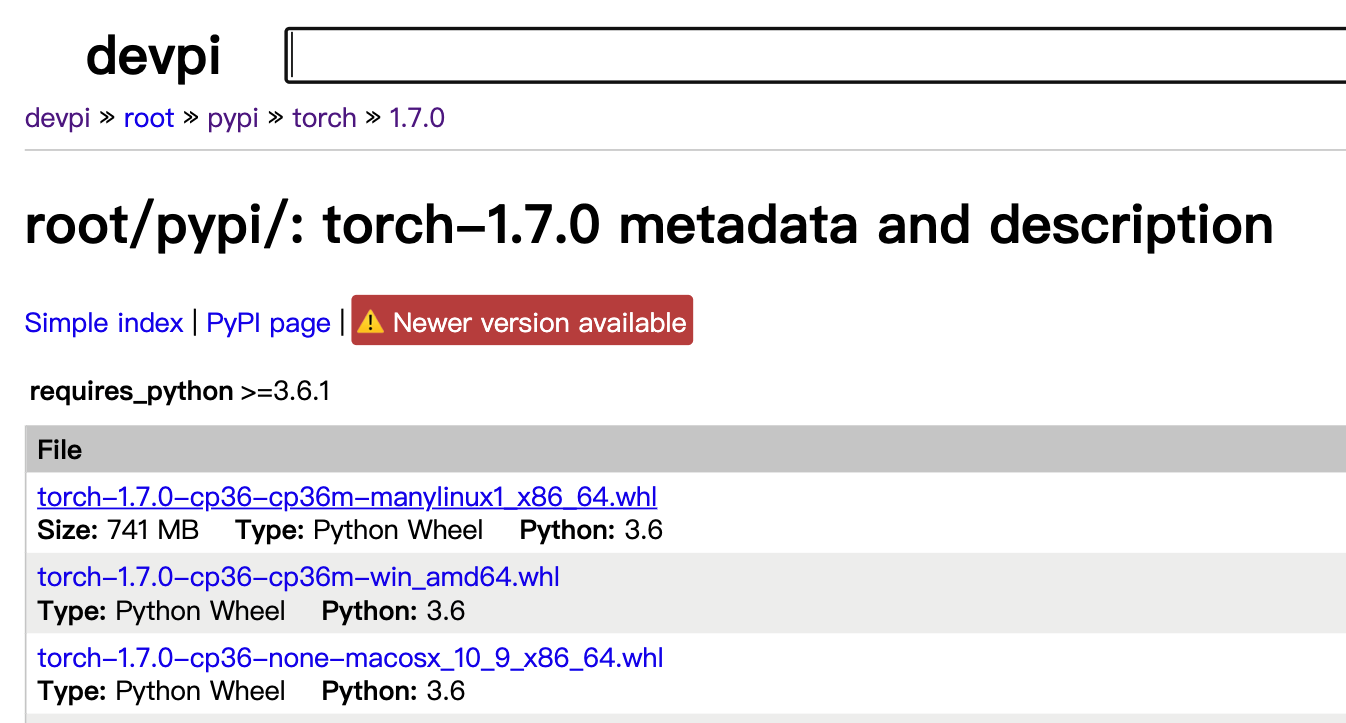Download the manylinux1_x86_64 wheel file

point(347,497)
